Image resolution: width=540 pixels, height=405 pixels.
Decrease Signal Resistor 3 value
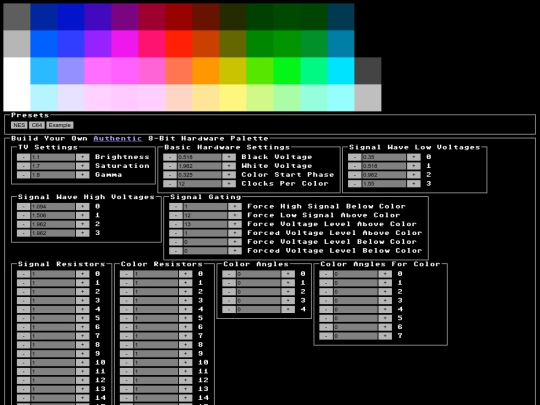point(23,301)
